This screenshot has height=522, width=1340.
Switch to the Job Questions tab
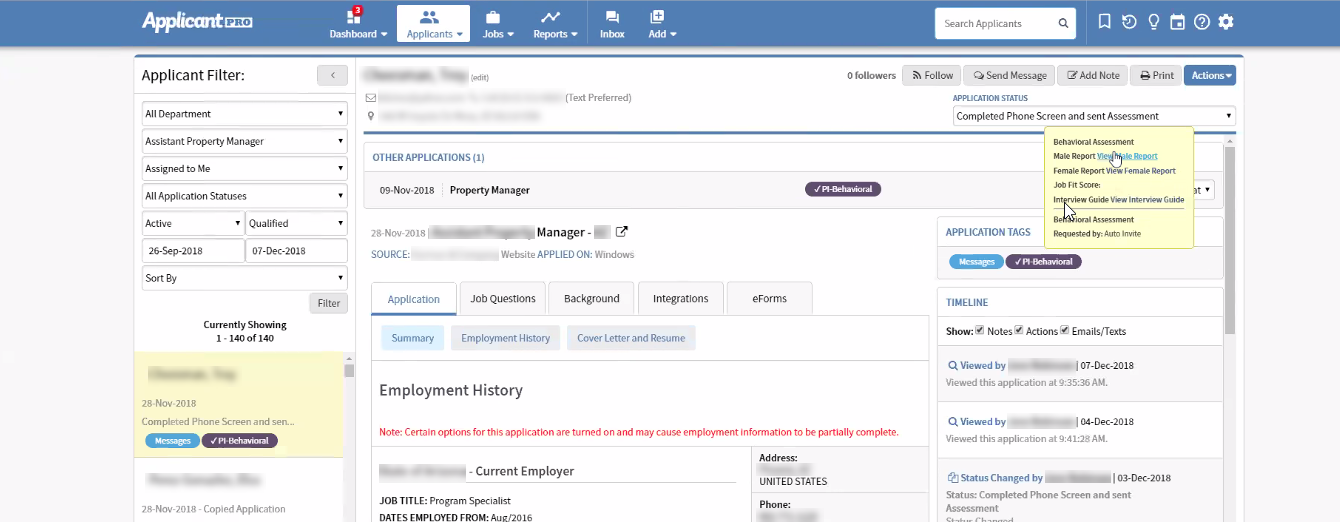(503, 299)
